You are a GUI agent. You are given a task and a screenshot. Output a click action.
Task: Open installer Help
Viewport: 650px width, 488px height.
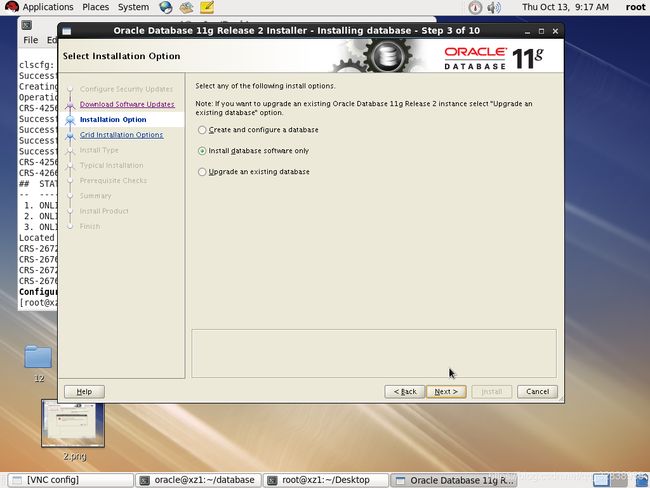pyautogui.click(x=84, y=391)
